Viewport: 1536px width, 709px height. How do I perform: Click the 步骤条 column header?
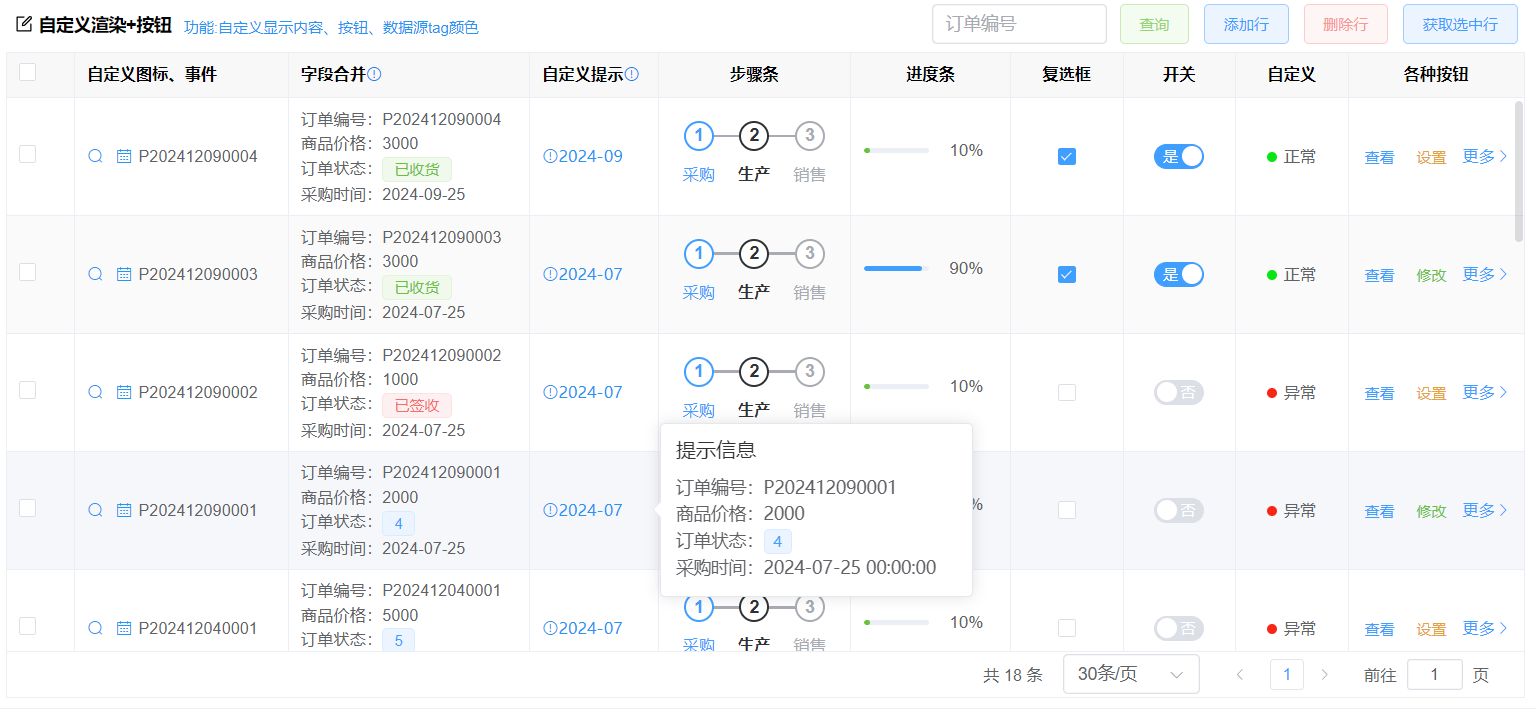(754, 74)
